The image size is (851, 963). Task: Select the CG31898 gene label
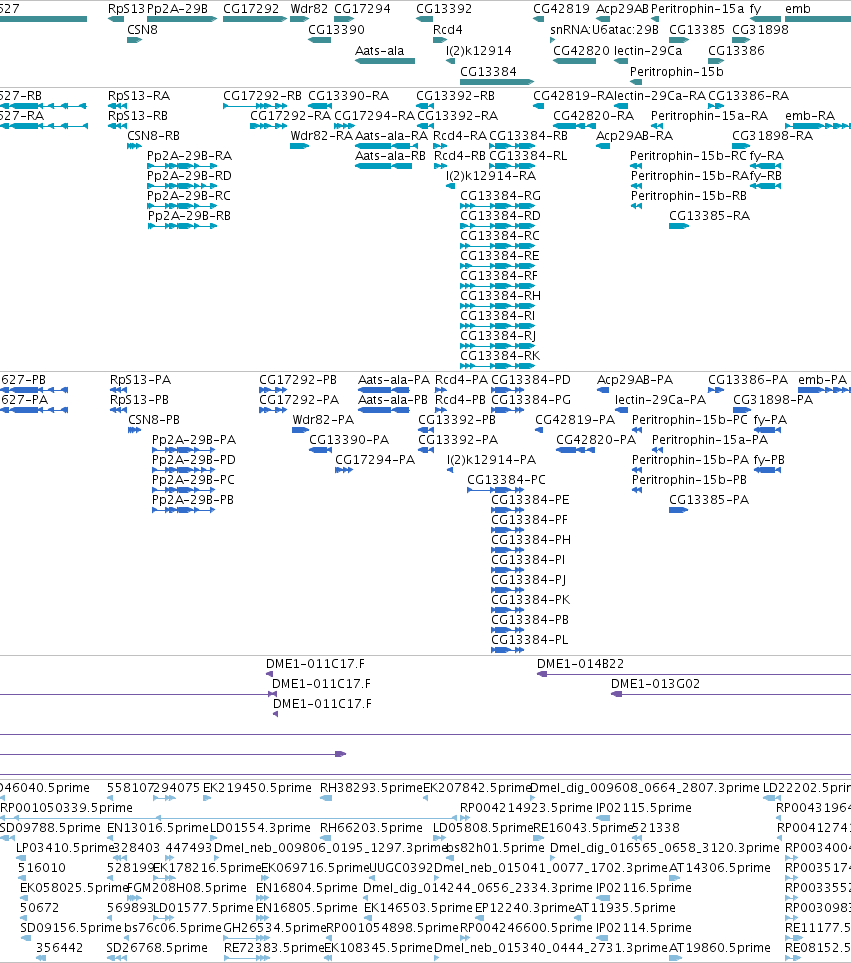760,29
